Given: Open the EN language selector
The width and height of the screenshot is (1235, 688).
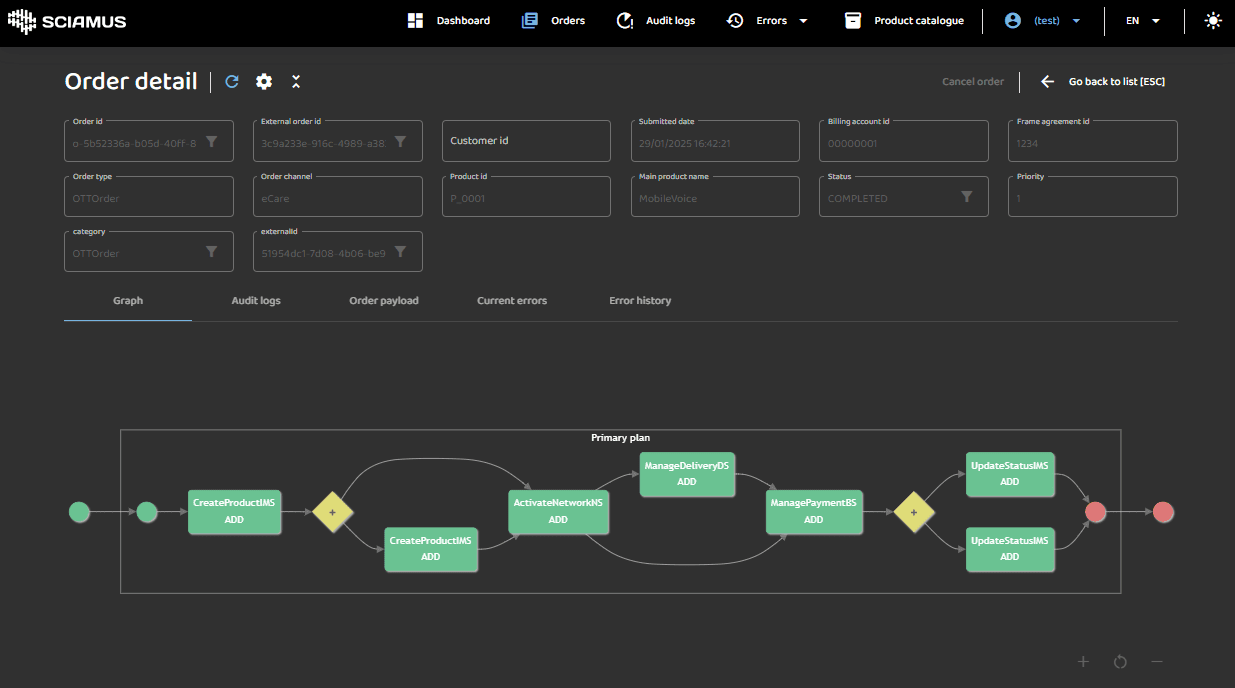Looking at the screenshot, I should [x=1143, y=20].
